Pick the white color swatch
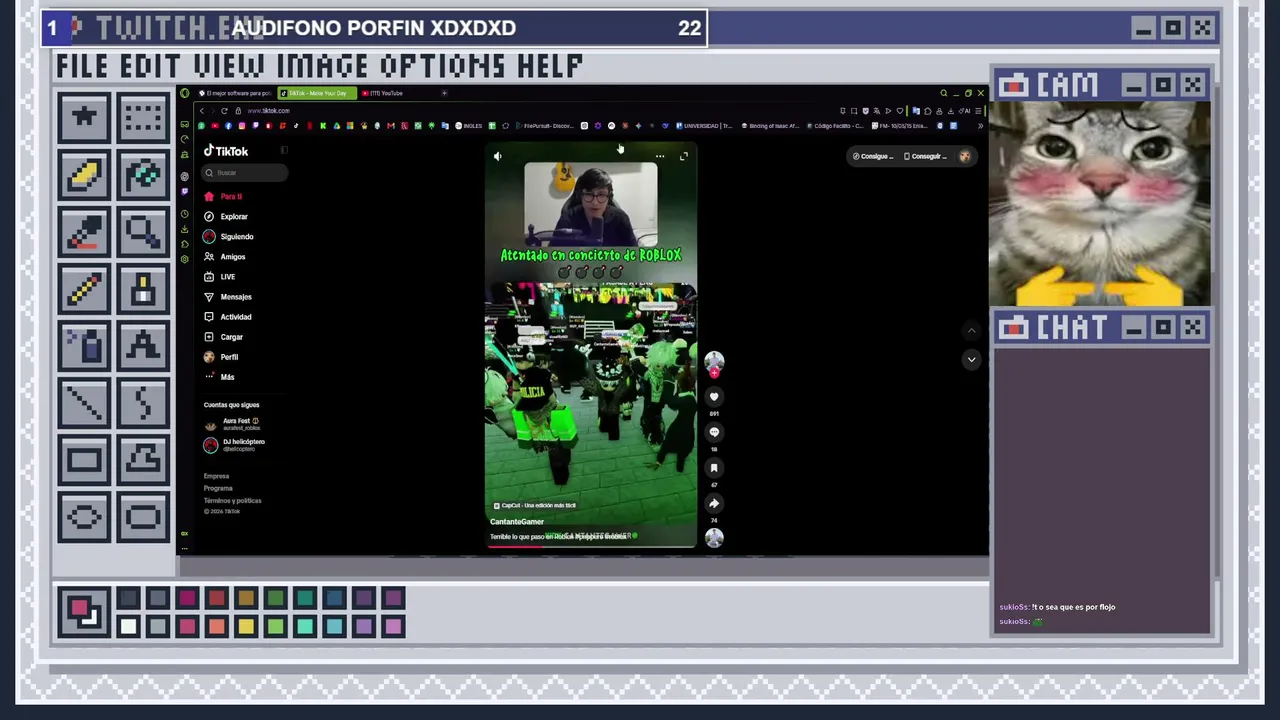 tap(128, 627)
